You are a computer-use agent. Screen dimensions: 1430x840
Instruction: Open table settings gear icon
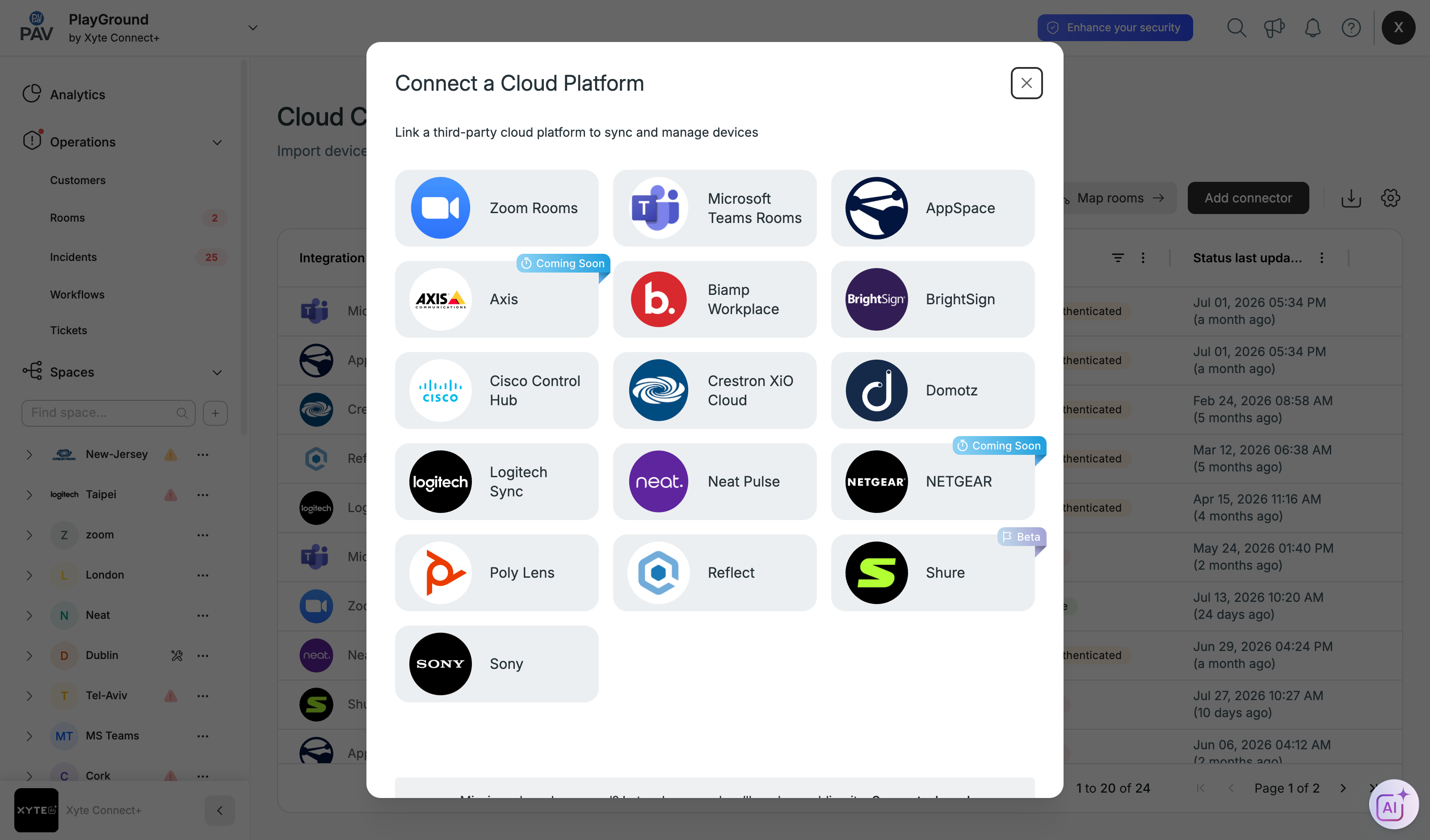click(x=1390, y=197)
